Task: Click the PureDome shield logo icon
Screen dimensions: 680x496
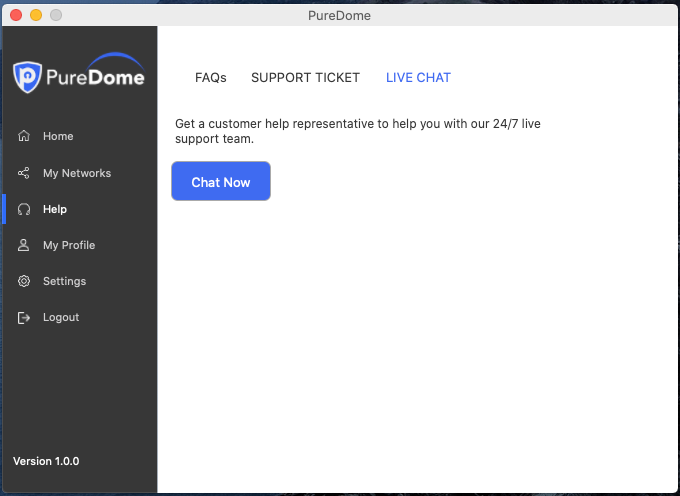Action: pos(27,77)
